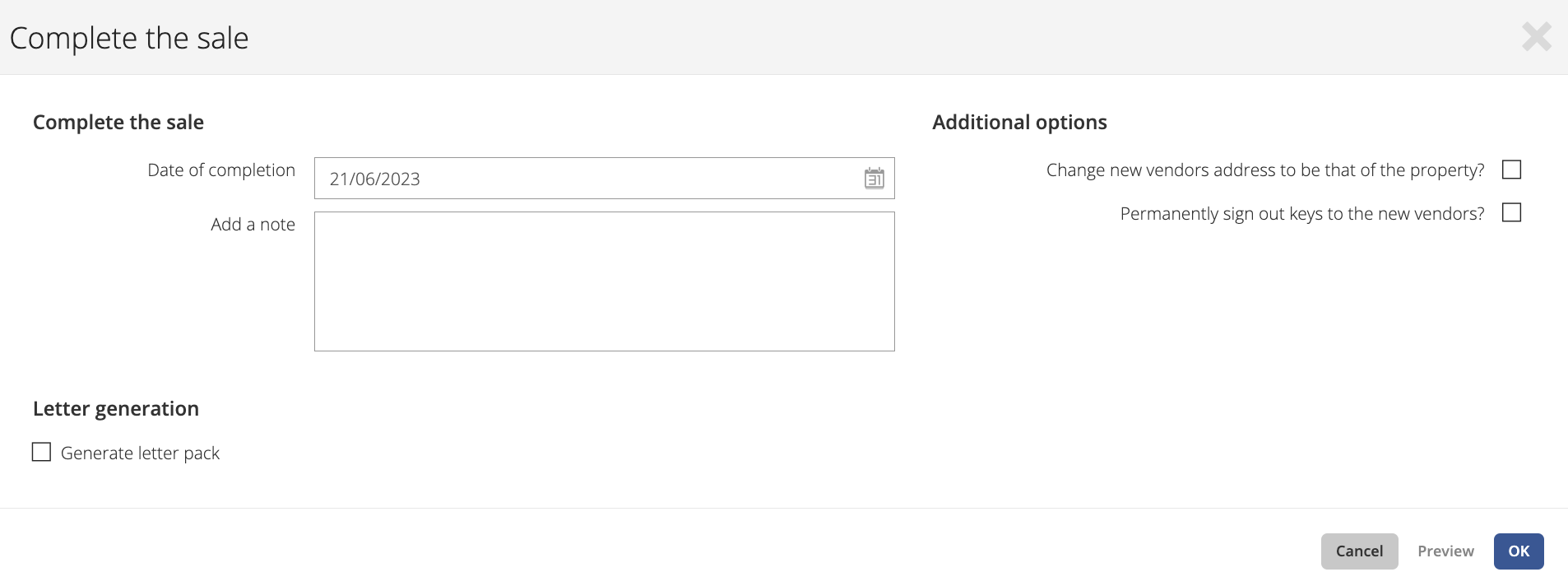Click the Change new vendors address label
The width and height of the screenshot is (1568, 586).
(x=1265, y=170)
